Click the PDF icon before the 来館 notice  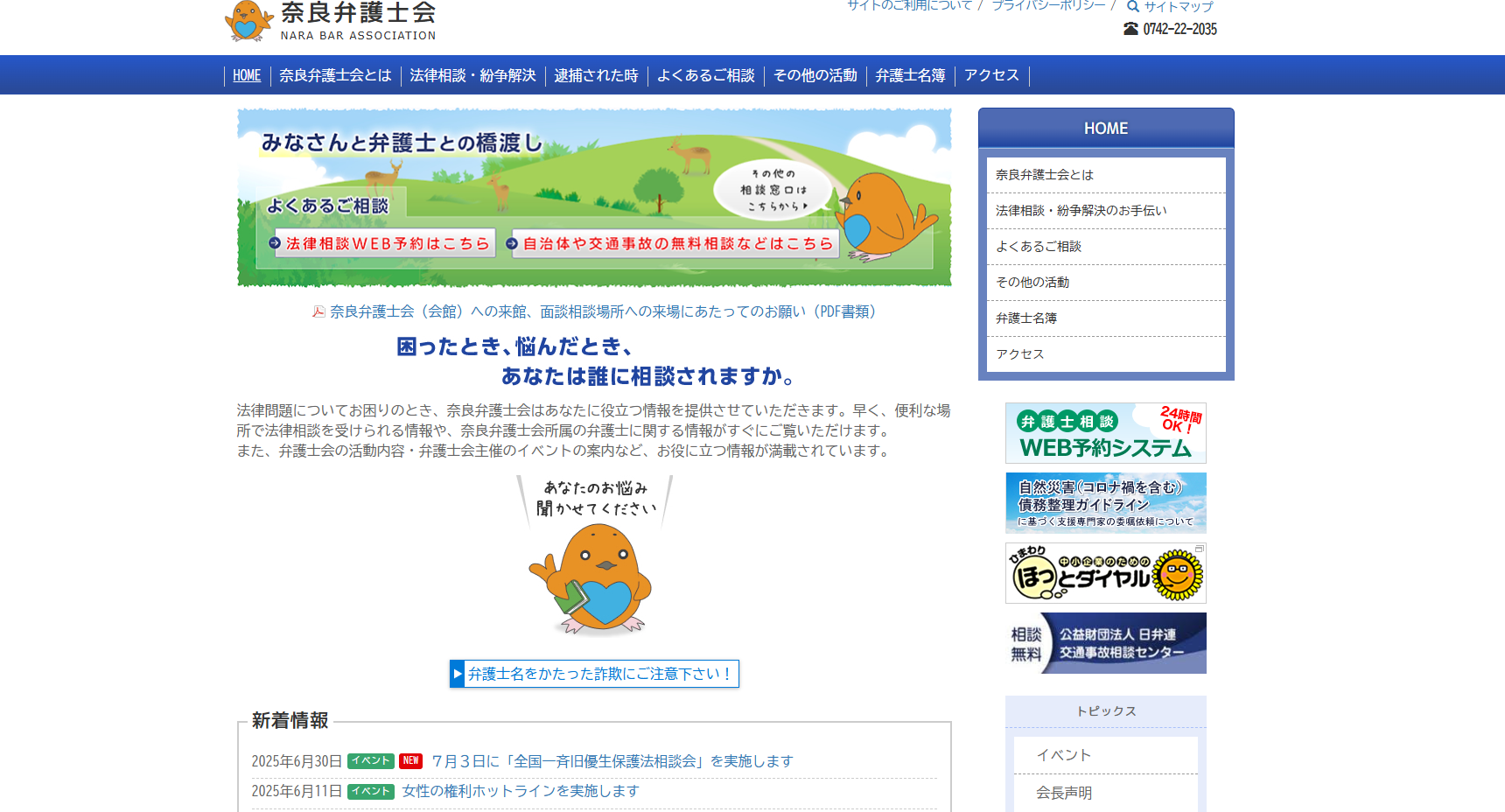(x=319, y=311)
